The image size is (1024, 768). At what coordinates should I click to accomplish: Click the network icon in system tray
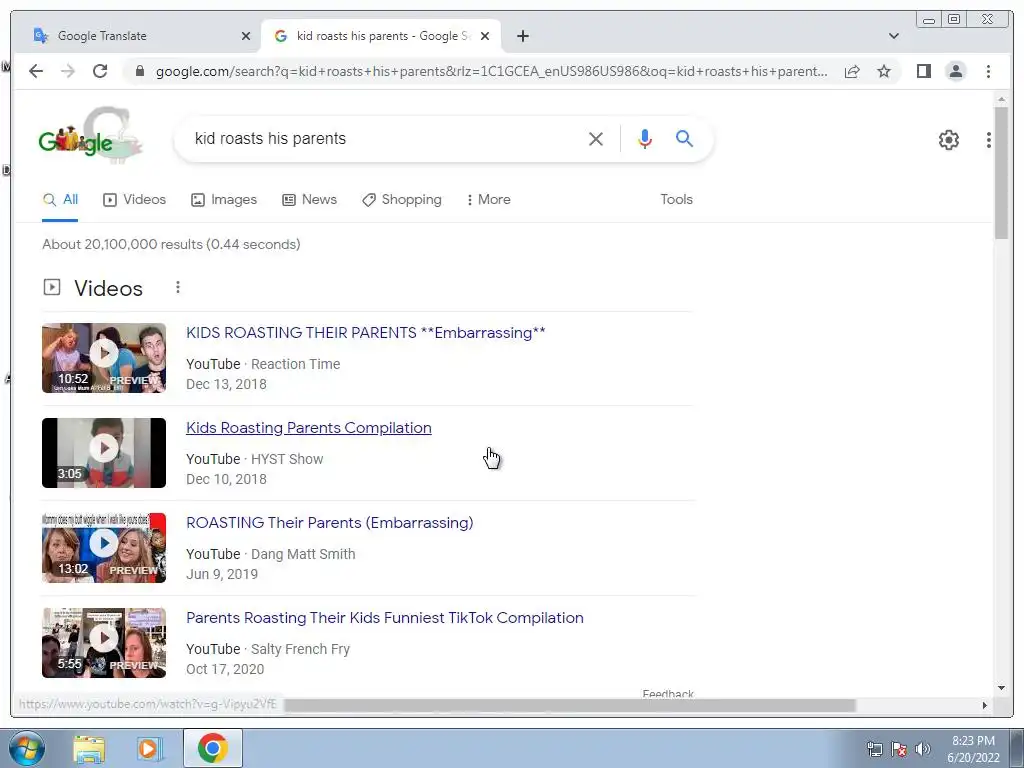coord(874,748)
